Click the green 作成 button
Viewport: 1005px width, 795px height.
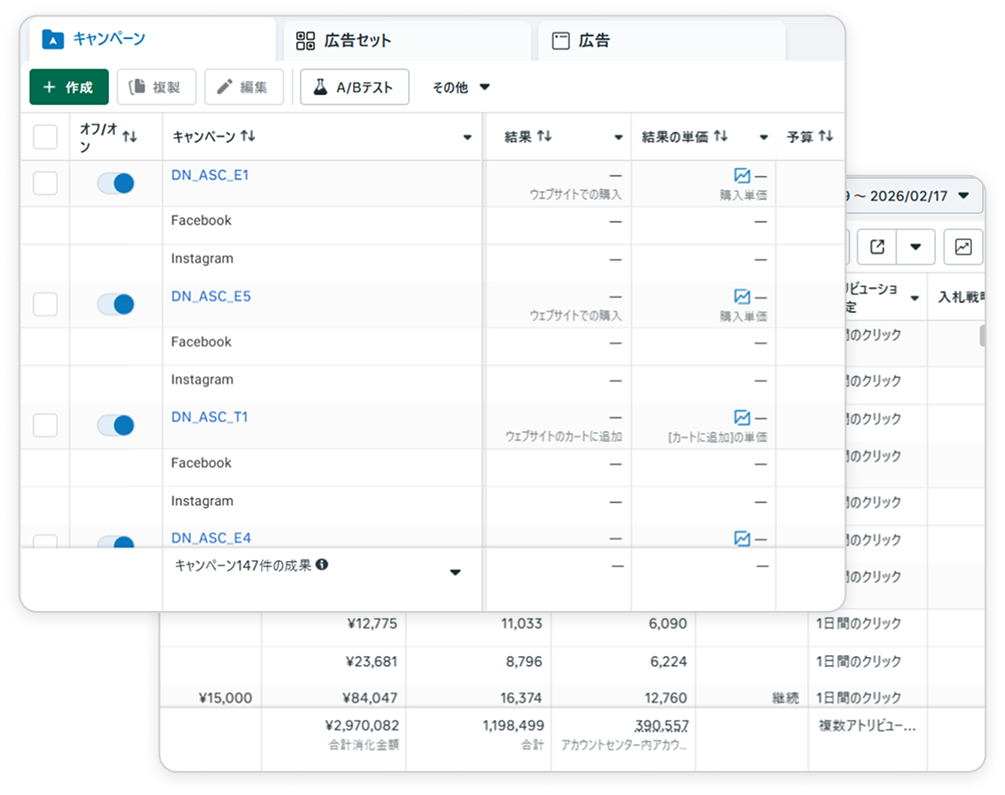(x=69, y=87)
